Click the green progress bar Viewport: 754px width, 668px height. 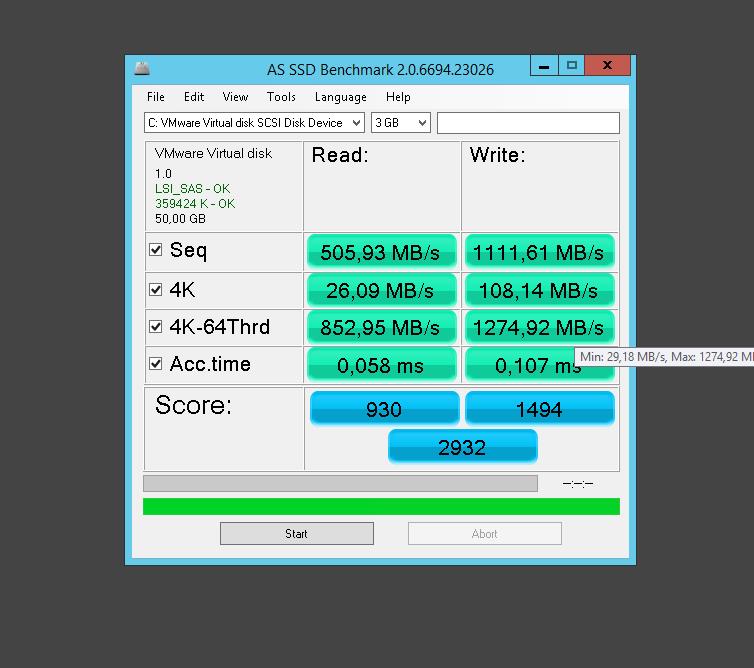(381, 507)
